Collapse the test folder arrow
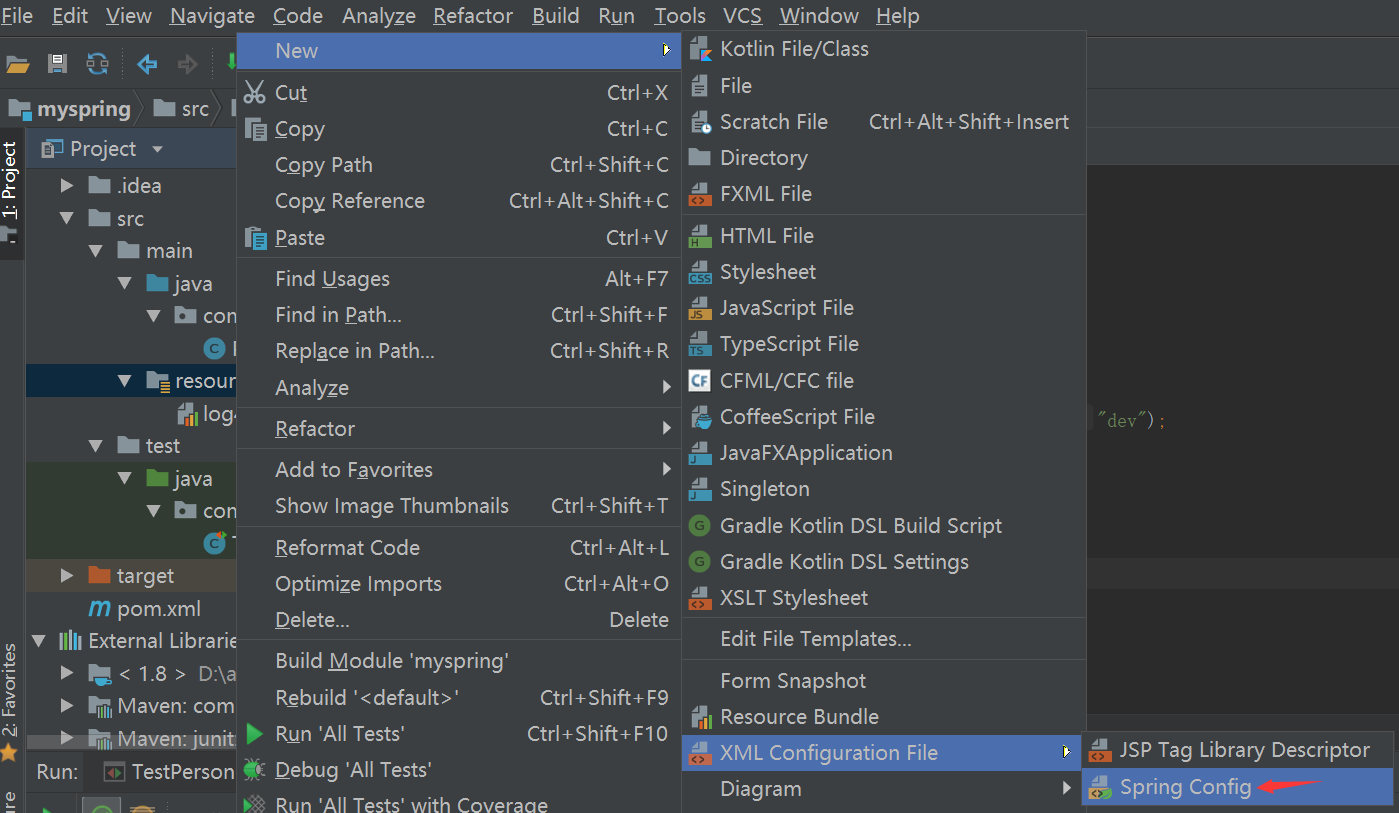Viewport: 1399px width, 813px height. point(96,446)
